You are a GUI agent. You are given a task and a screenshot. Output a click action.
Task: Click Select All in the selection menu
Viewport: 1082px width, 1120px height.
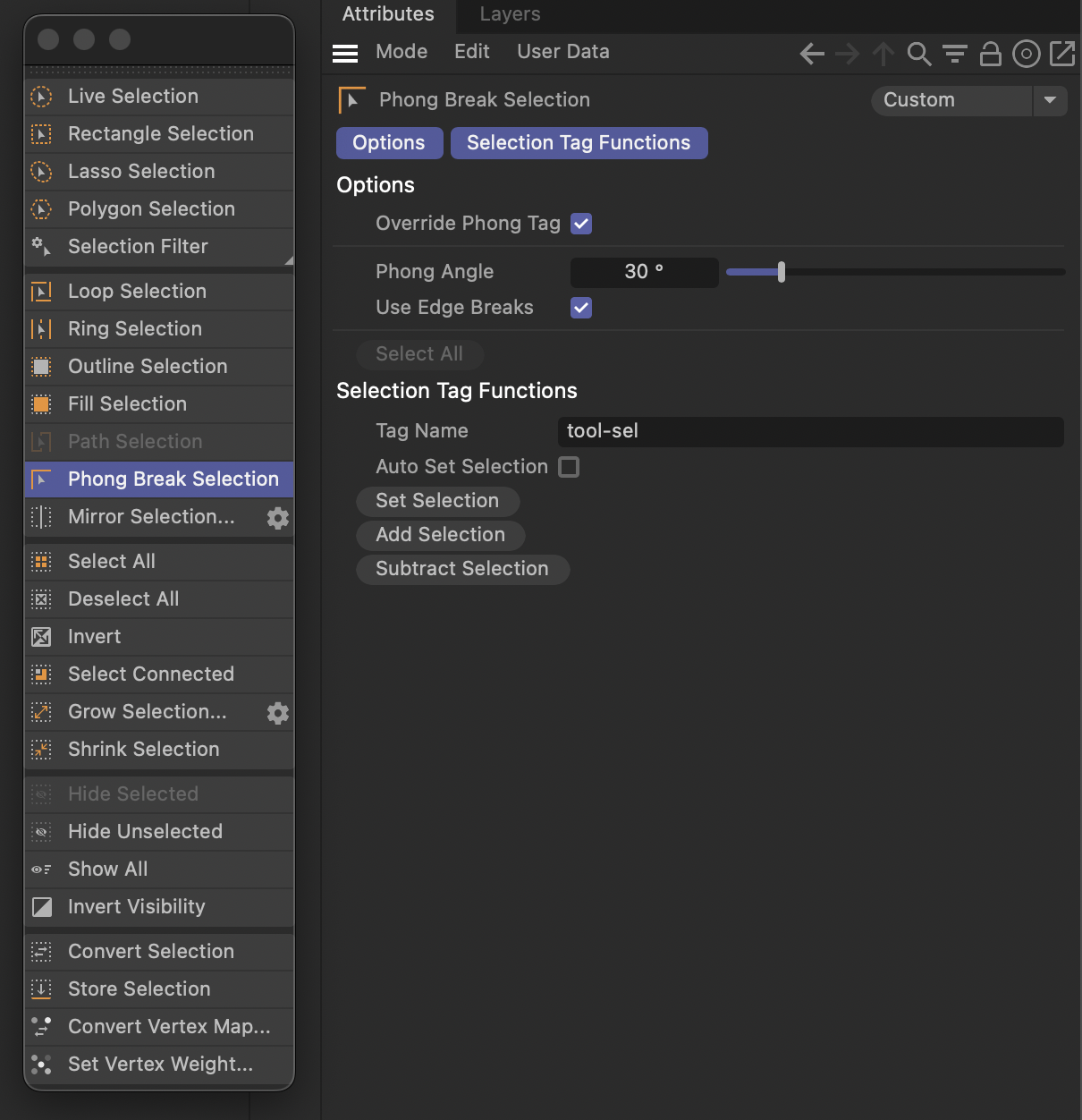[159, 562]
